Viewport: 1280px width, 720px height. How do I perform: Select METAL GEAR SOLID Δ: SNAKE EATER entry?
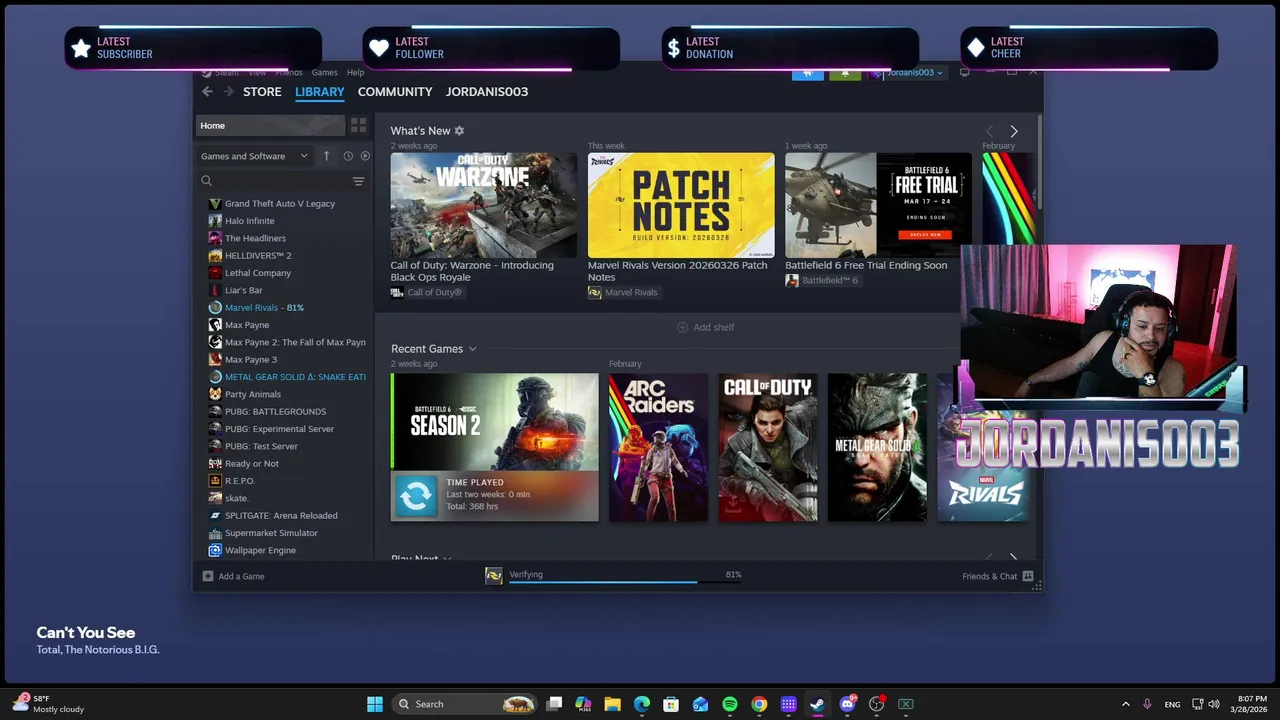pyautogui.click(x=286, y=377)
